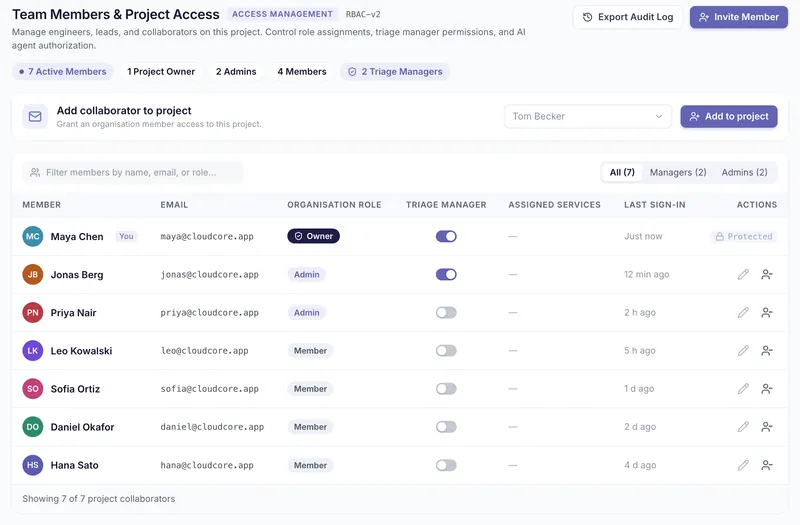Viewport: 800px width, 525px height.
Task: Open the Tom Becker collaborator dropdown
Action: [588, 116]
